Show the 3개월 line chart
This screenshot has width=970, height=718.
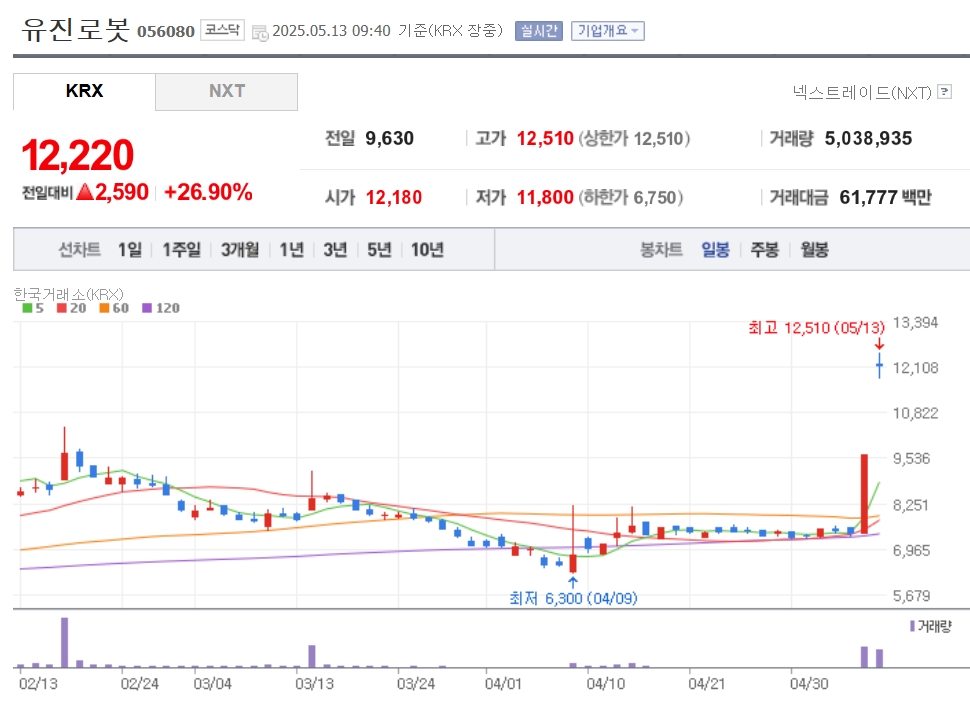coord(240,250)
